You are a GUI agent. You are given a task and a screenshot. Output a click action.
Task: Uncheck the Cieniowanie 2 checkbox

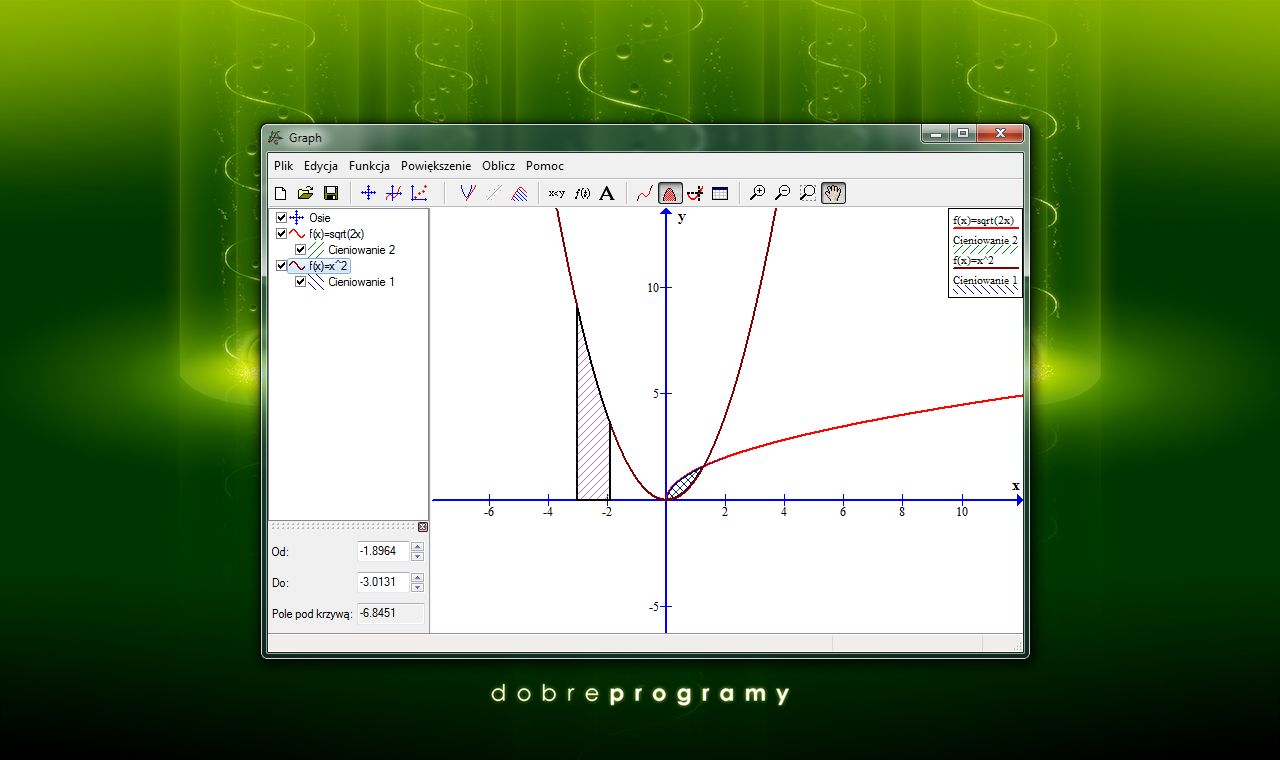click(x=300, y=250)
